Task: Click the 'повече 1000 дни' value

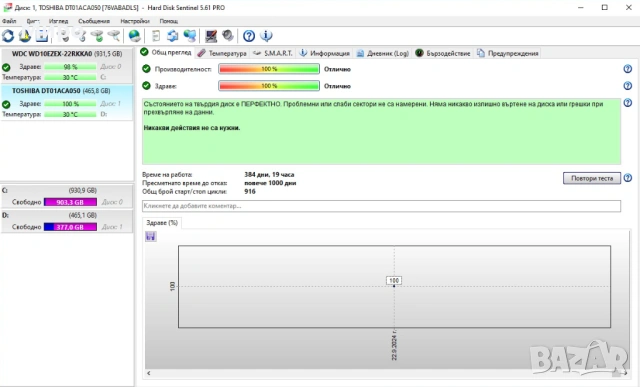Action: click(x=270, y=183)
